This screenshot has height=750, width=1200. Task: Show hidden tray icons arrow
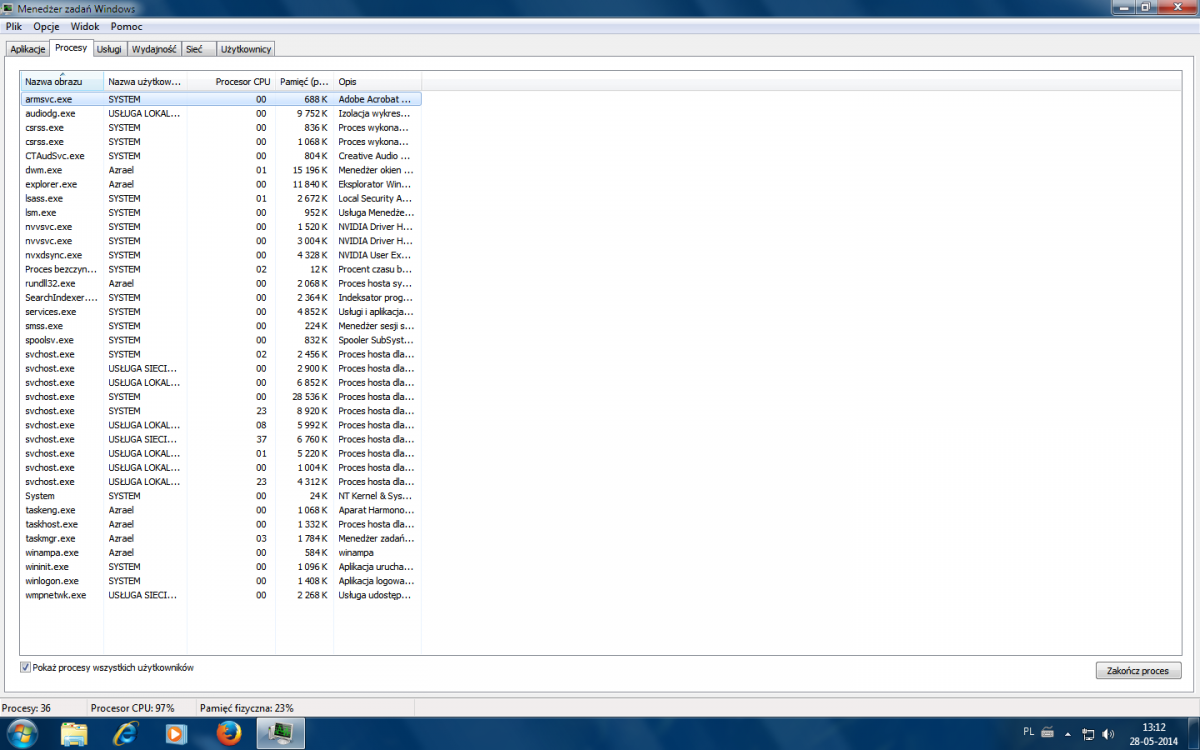coord(1070,734)
